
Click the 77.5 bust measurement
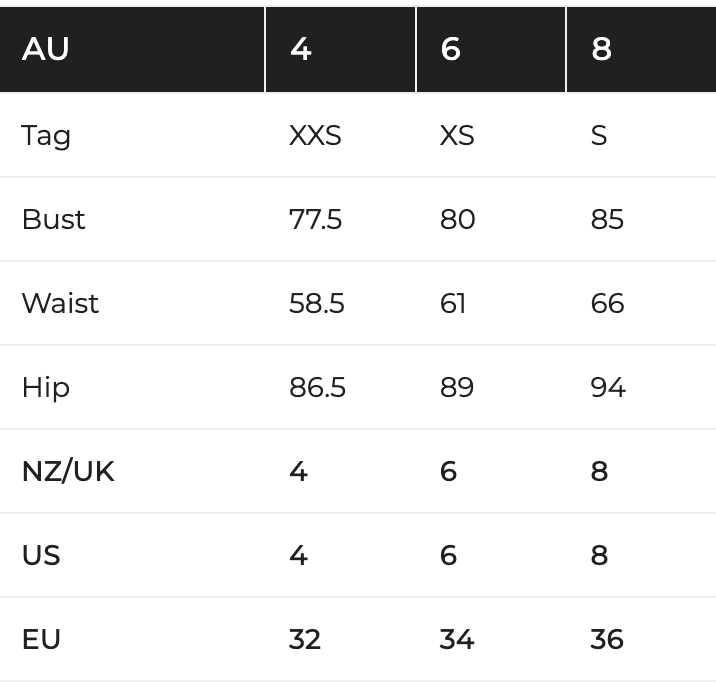(x=315, y=220)
